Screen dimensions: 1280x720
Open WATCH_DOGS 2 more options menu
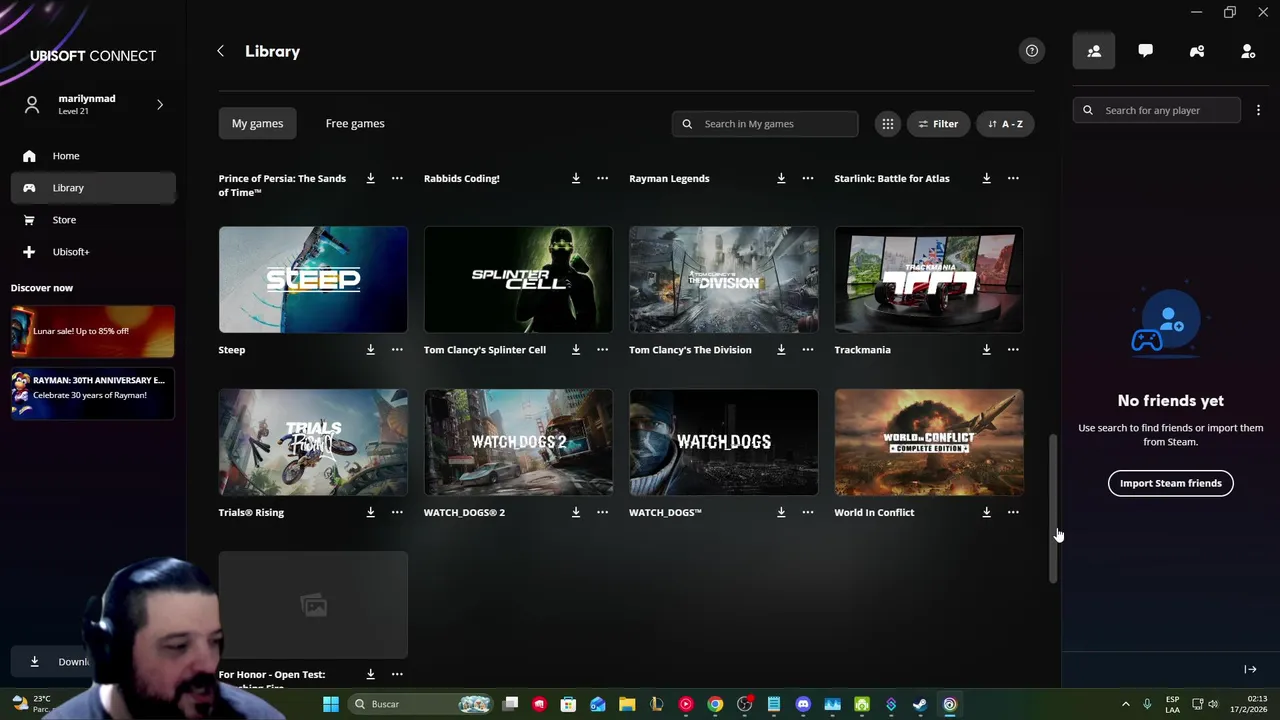602,512
